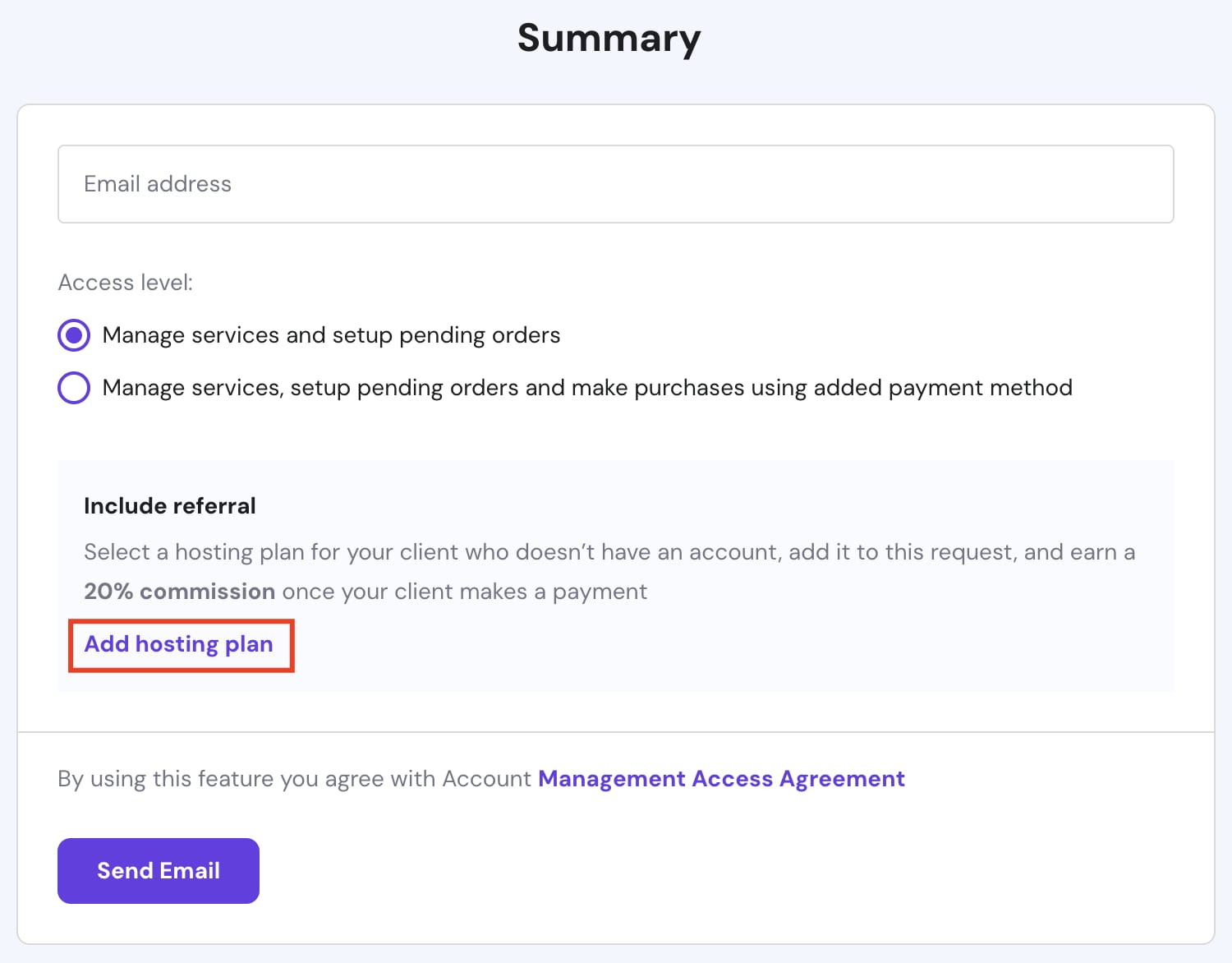The width and height of the screenshot is (1232, 963).
Task: Click the 'By using this feature you agree' text
Action: click(x=246, y=779)
